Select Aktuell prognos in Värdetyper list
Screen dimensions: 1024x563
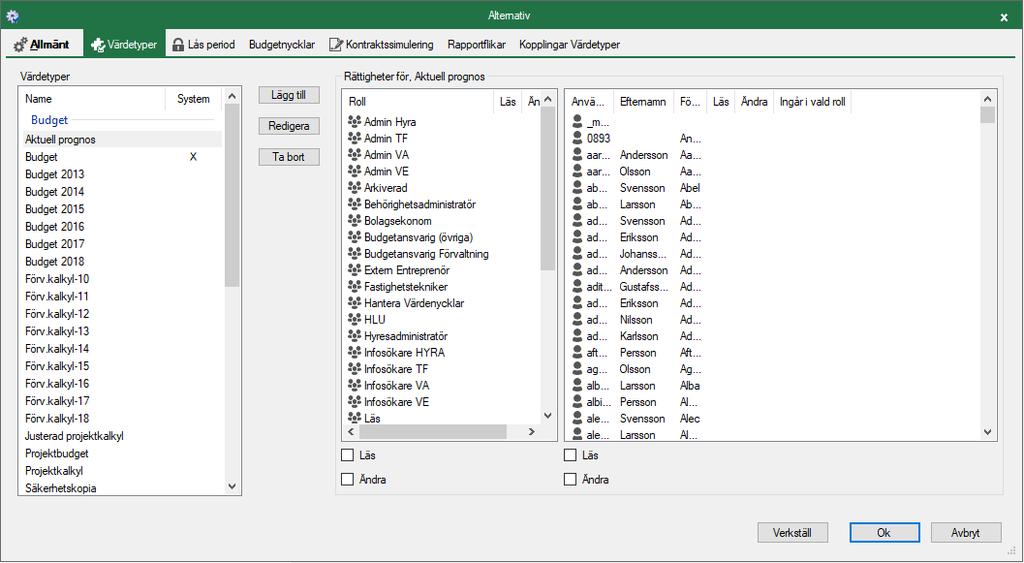(x=121, y=139)
